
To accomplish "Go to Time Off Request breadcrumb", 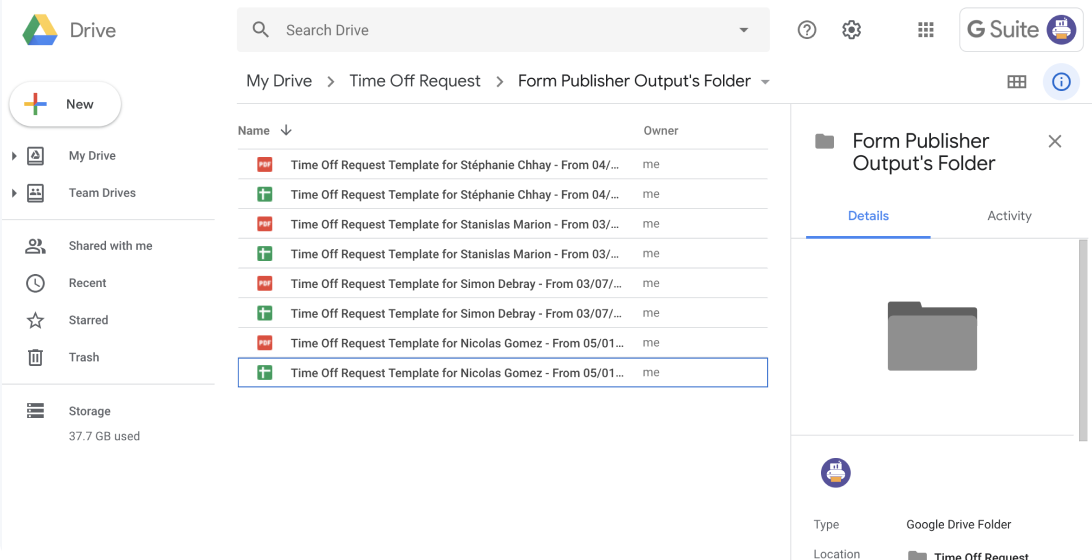I will (414, 81).
